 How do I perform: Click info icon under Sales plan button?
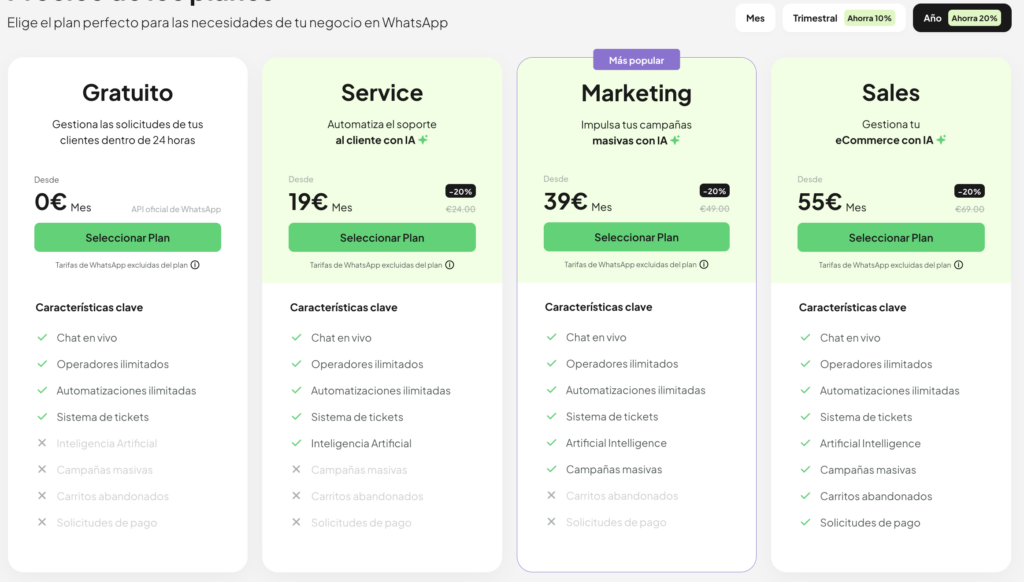point(958,265)
